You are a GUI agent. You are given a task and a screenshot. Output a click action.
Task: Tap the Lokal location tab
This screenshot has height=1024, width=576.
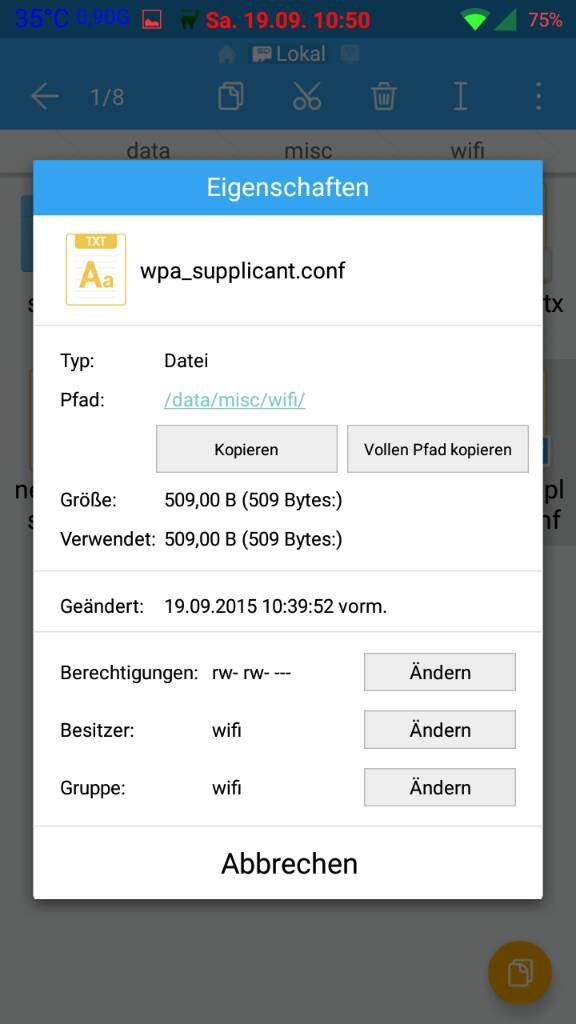click(x=289, y=54)
